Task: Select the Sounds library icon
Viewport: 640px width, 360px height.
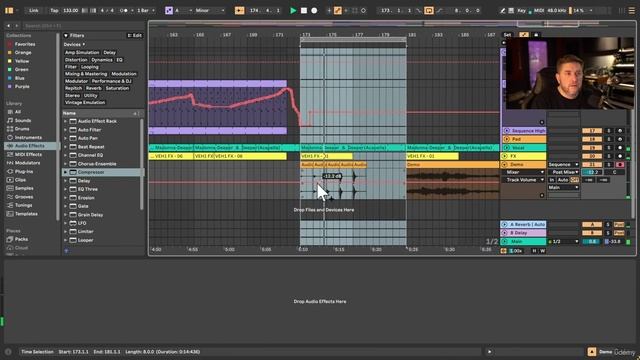Action: pyautogui.click(x=10, y=120)
